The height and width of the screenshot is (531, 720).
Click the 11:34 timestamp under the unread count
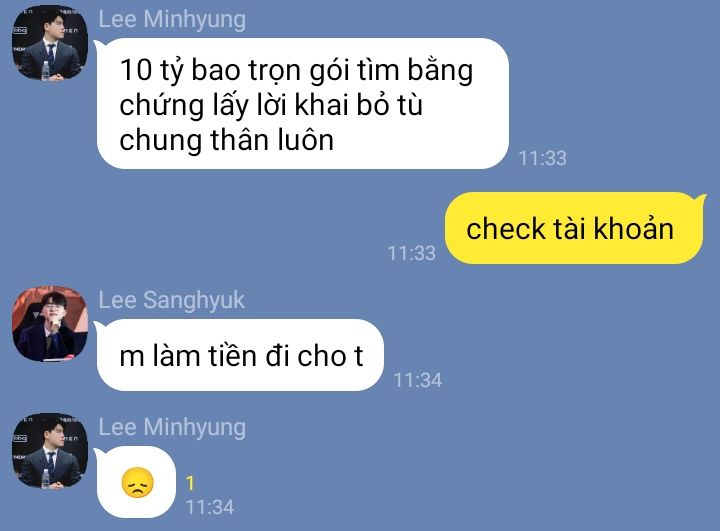[x=209, y=507]
